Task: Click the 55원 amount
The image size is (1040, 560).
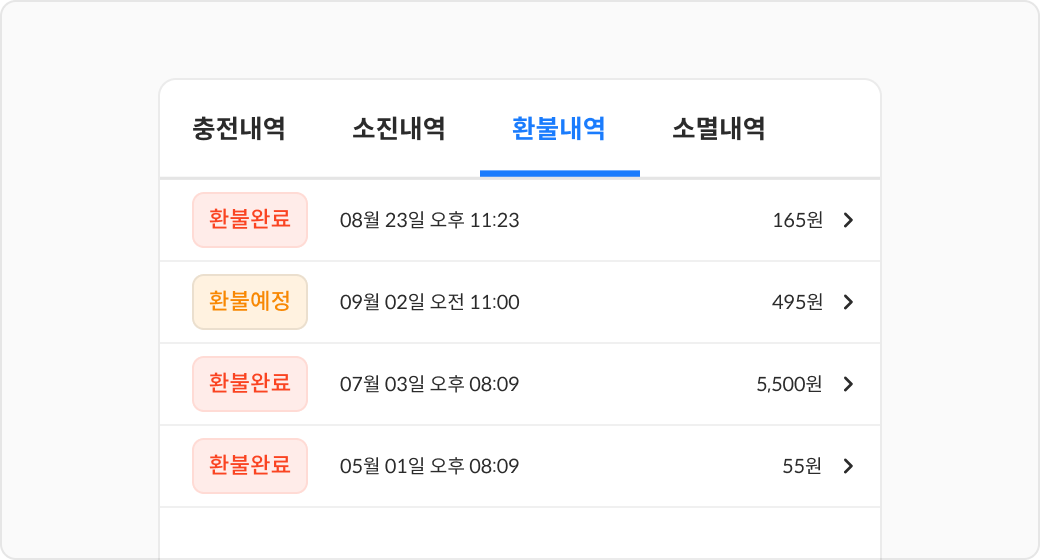Action: [802, 466]
